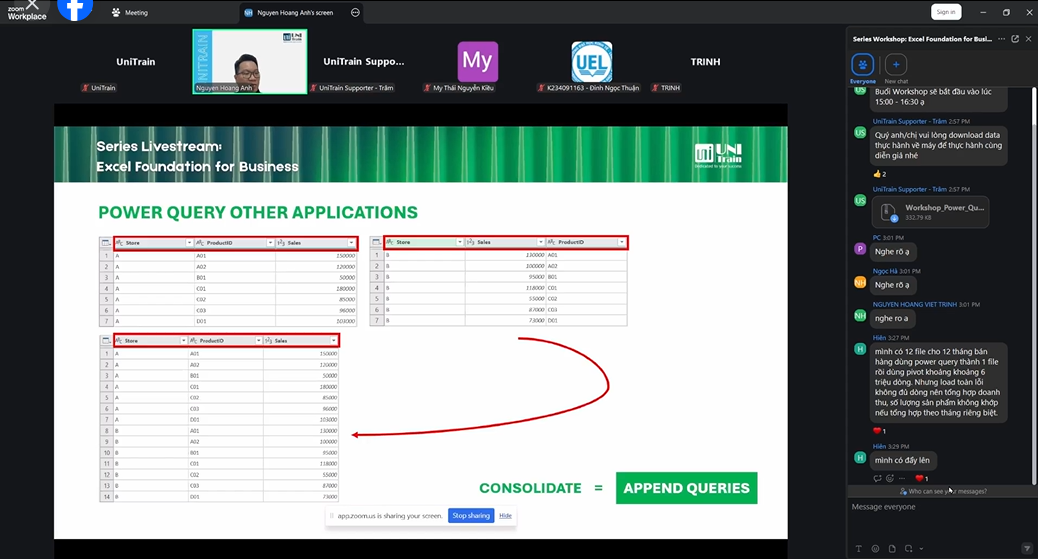
Task: Click the close X over Zoom Workplace logo
Action: click(x=31, y=5)
